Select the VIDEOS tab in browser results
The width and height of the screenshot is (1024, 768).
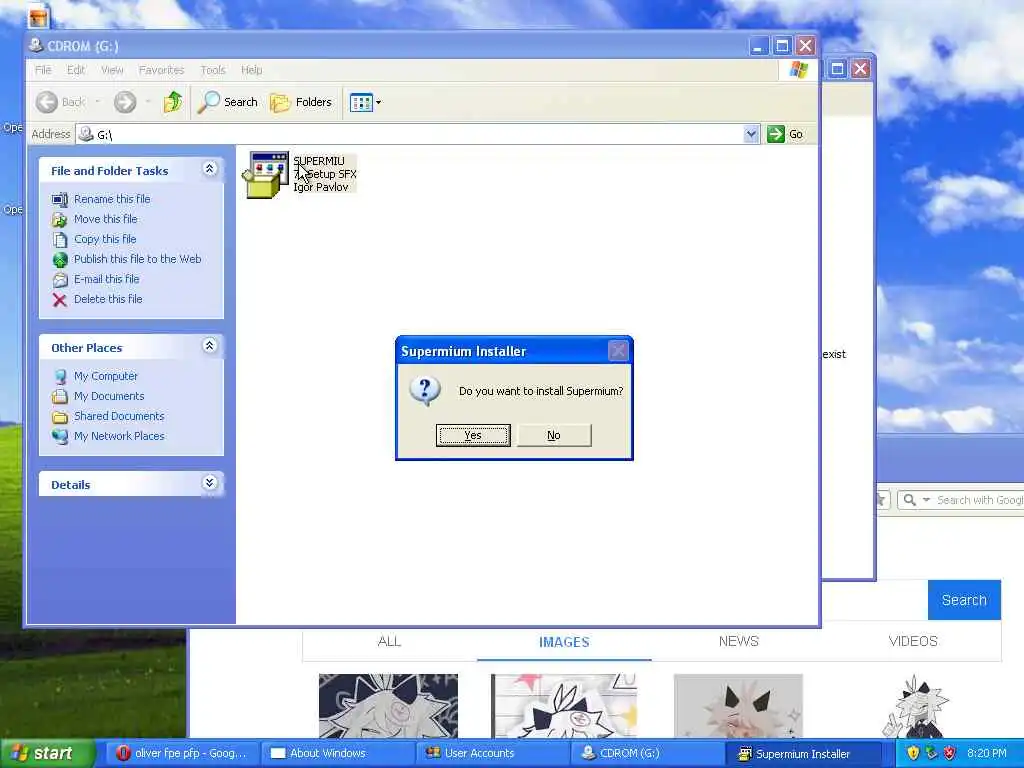[x=913, y=641]
